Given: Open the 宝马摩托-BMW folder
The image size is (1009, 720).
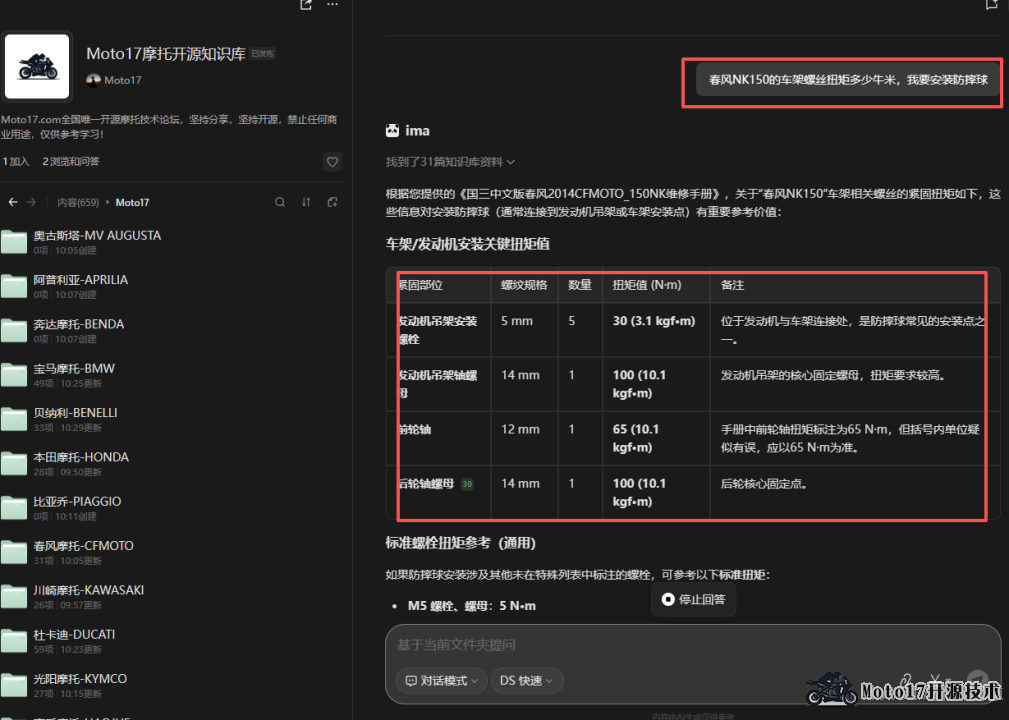Looking at the screenshot, I should pyautogui.click(x=74, y=369).
